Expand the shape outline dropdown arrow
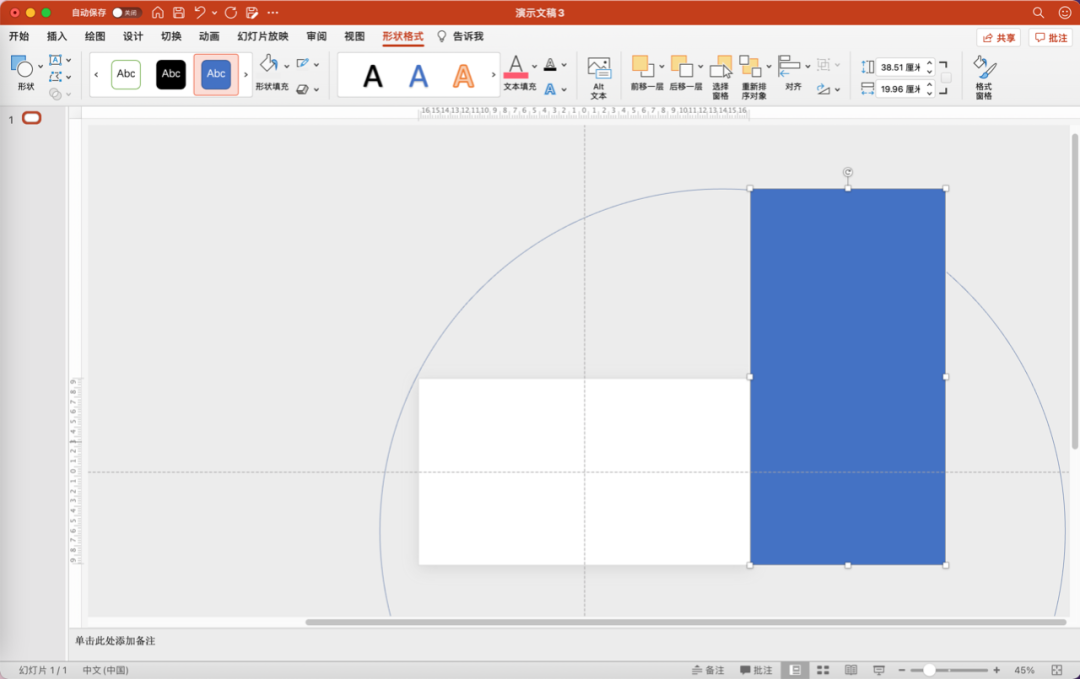This screenshot has height=679, width=1080. tap(316, 64)
